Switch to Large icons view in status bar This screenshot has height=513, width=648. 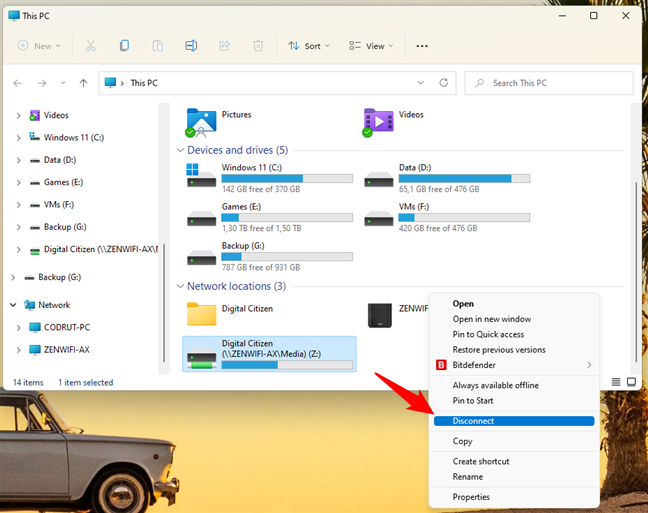point(631,382)
